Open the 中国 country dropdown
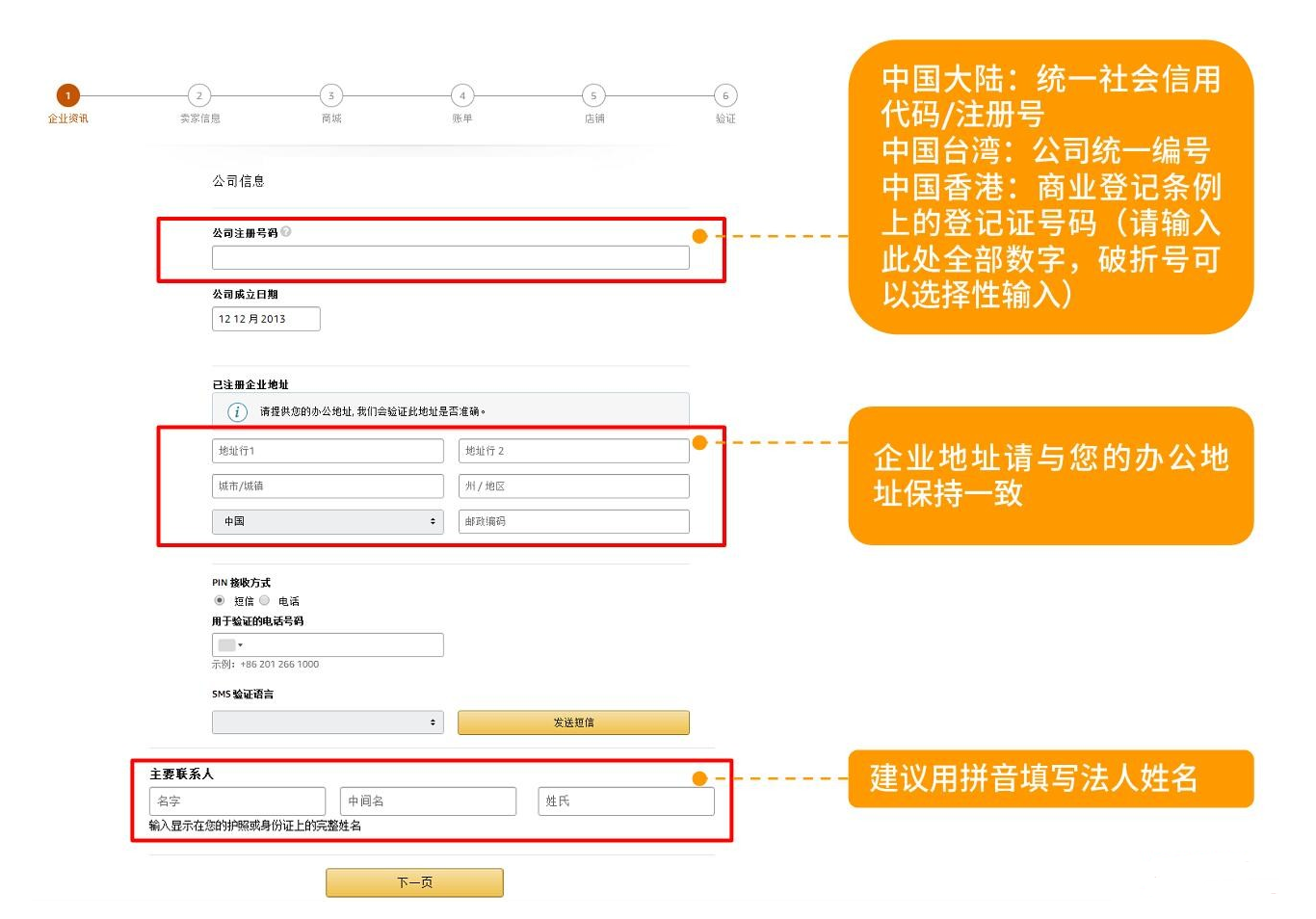Image resolution: width=1316 pixels, height=919 pixels. click(x=328, y=521)
